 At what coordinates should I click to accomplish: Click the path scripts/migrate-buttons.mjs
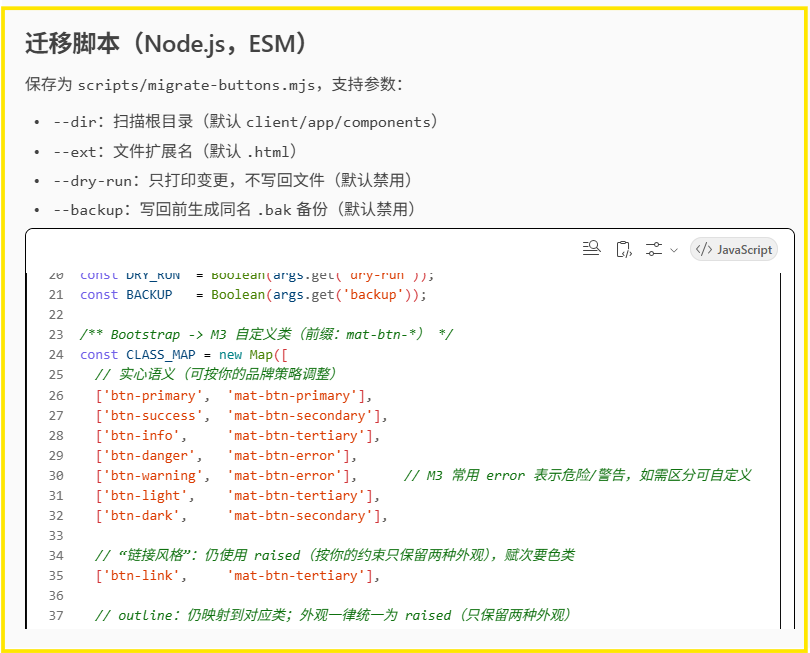pyautogui.click(x=196, y=85)
